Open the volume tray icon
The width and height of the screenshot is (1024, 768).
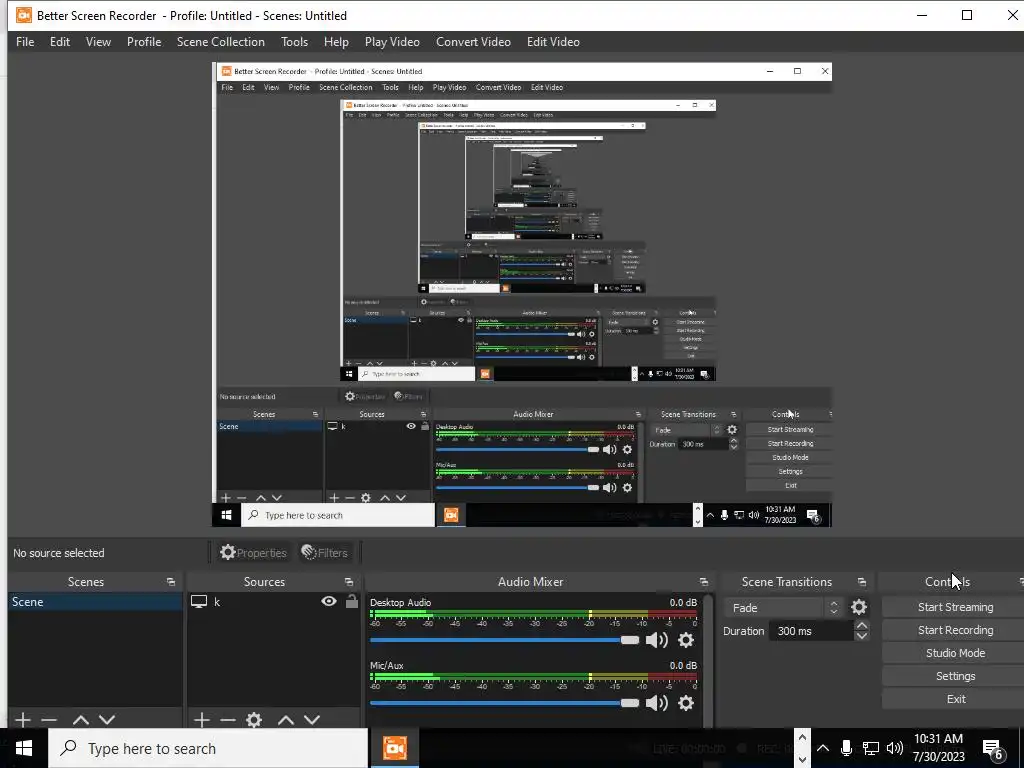pyautogui.click(x=895, y=748)
